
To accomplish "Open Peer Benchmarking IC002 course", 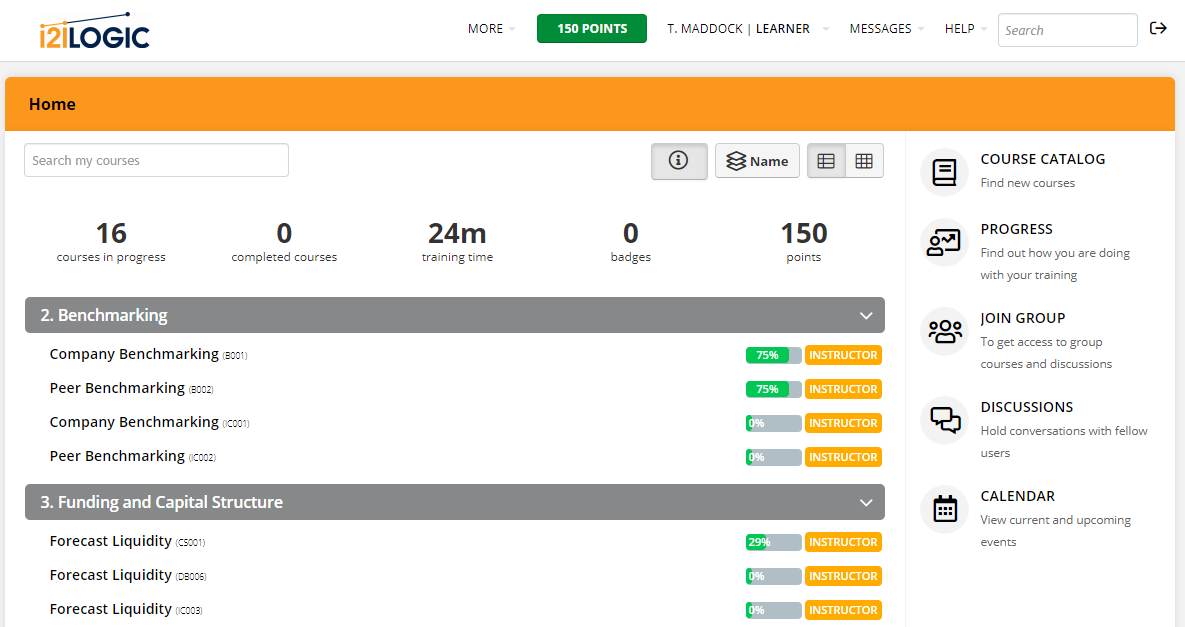I will [132, 456].
